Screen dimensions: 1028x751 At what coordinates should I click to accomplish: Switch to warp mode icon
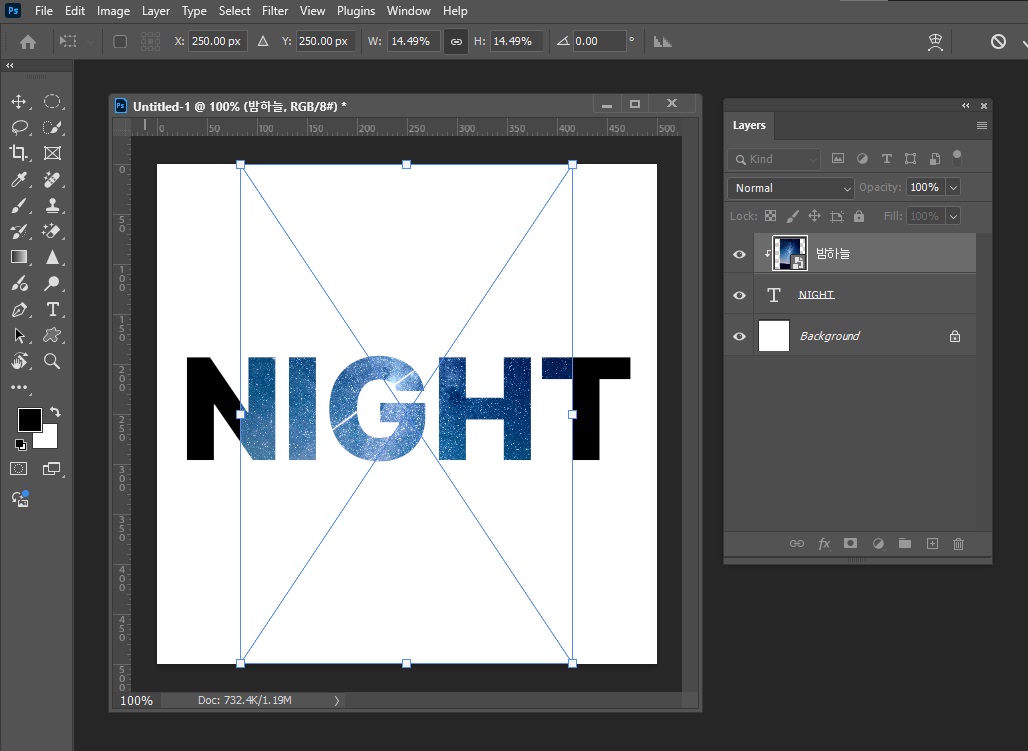[935, 42]
